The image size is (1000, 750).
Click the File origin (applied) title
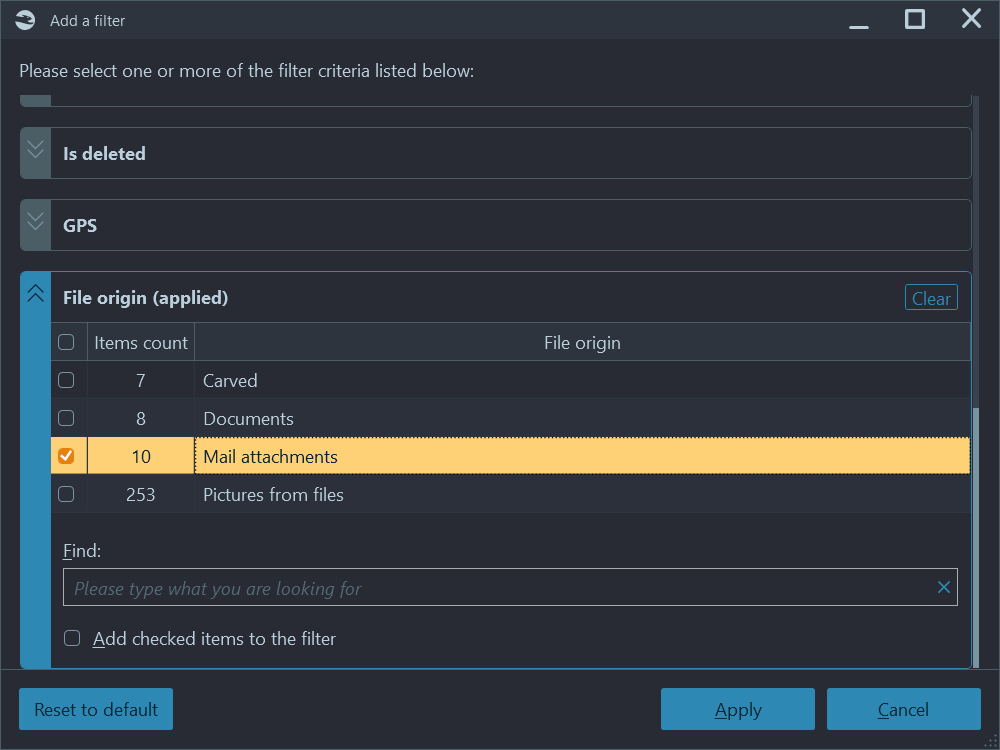pos(145,298)
